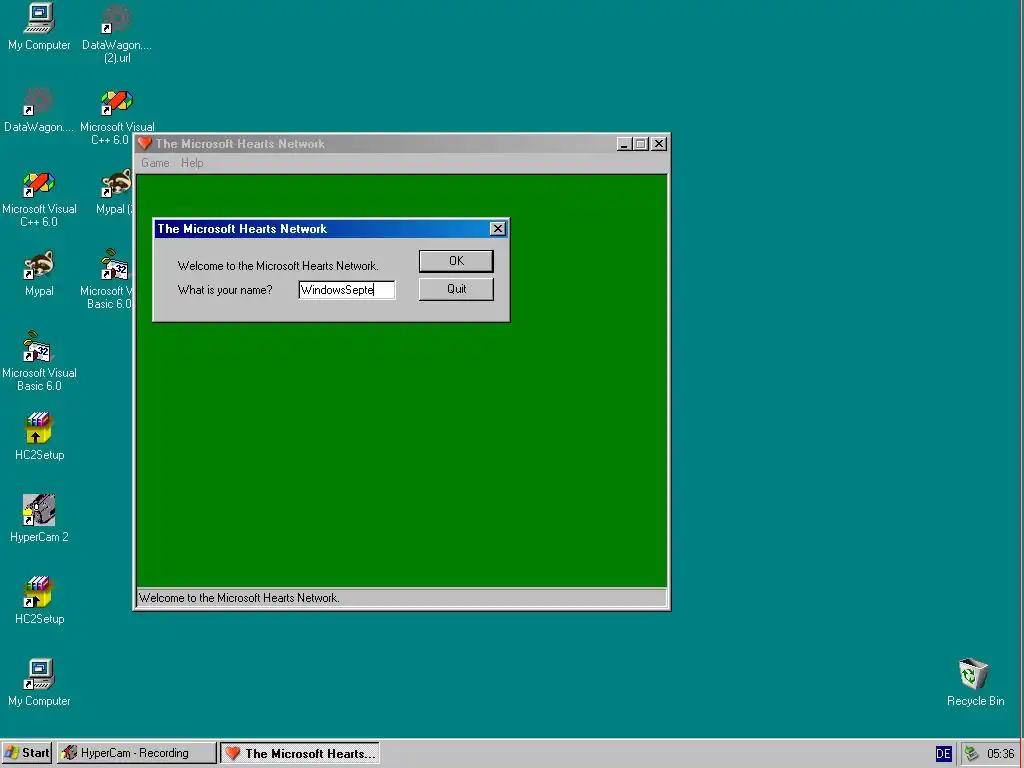Screen dimensions: 1024x768
Task: Launch Microsoft Visual C++ 6.0 beside DataWagon
Action: click(x=117, y=102)
